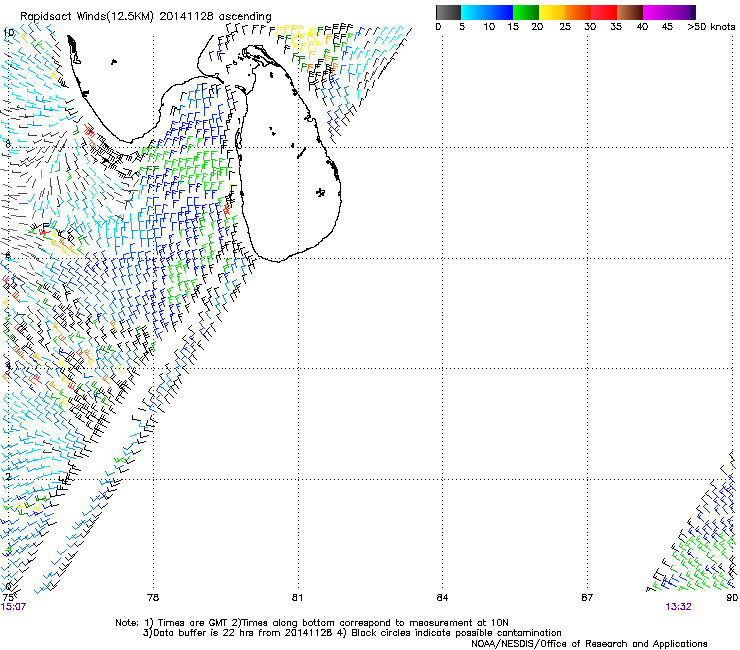The image size is (740, 650).
Task: Click the red 30-35 knots legend band
Action: pyautogui.click(x=604, y=12)
